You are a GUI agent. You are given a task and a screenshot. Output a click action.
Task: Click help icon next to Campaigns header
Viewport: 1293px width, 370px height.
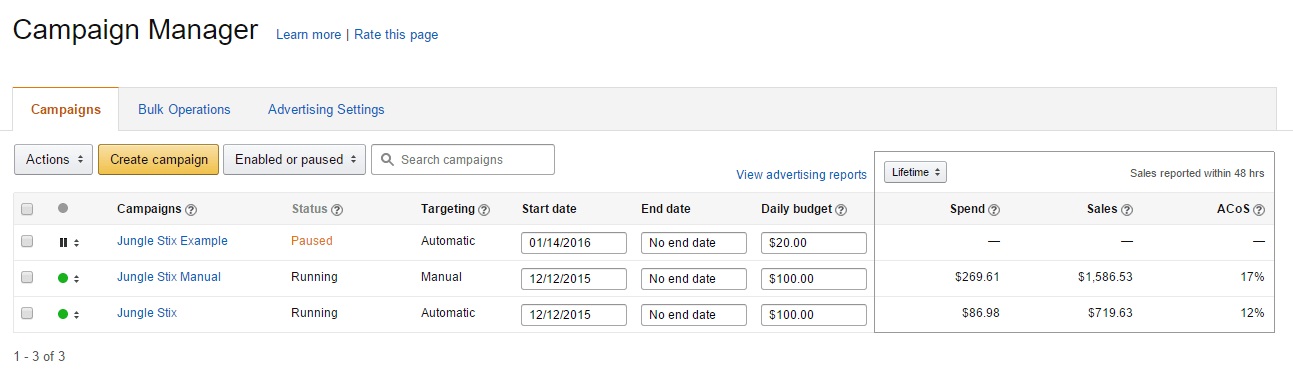[191, 210]
